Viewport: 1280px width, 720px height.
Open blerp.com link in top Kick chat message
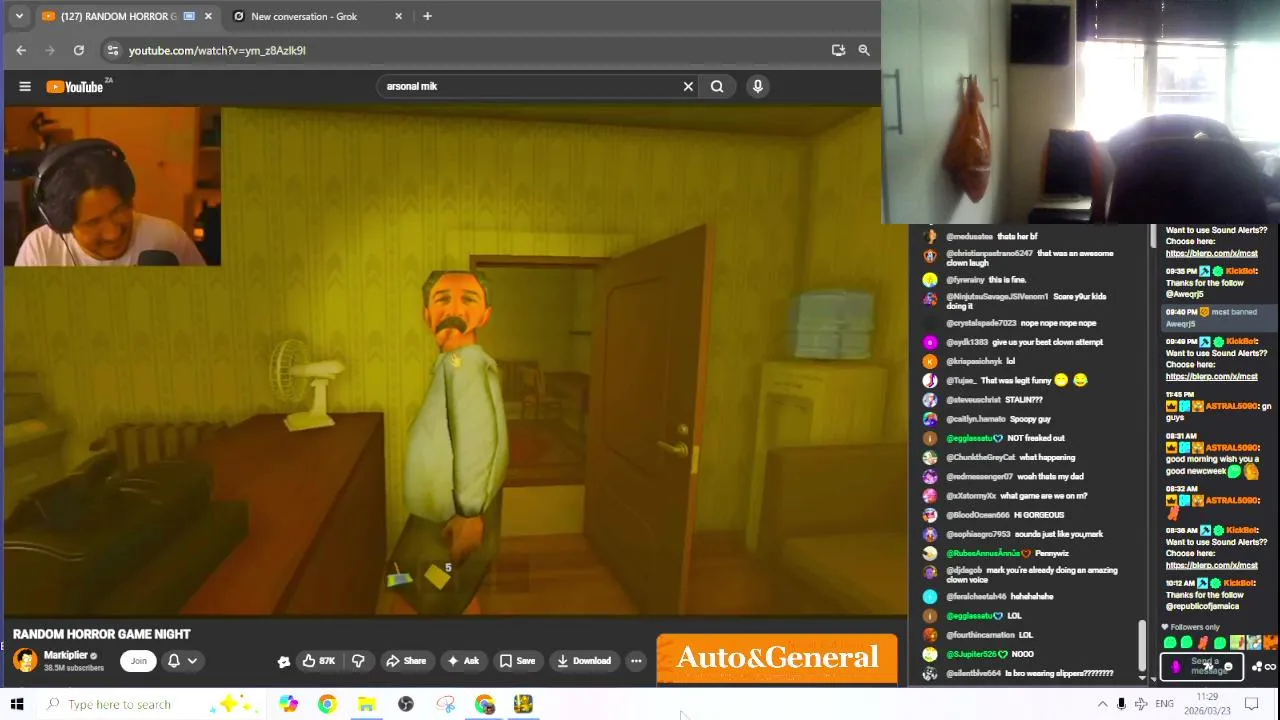coord(1211,253)
